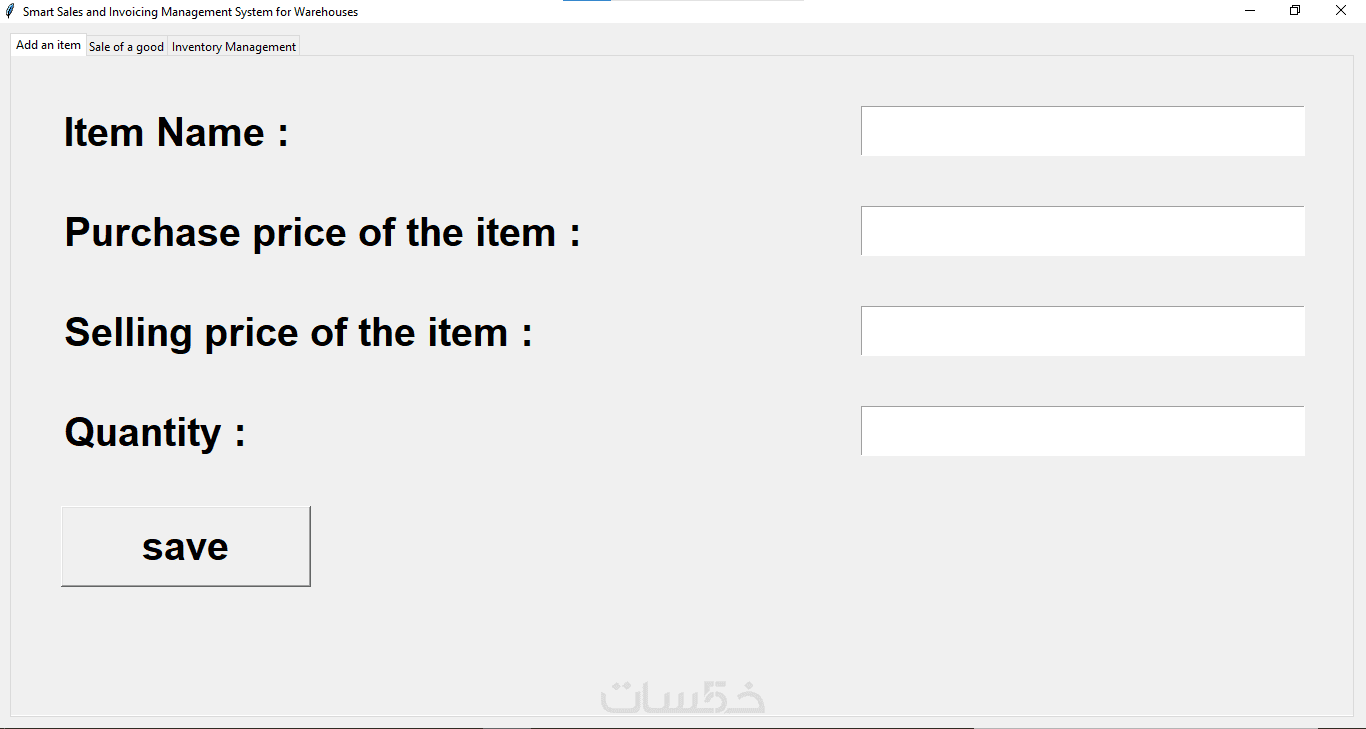The height and width of the screenshot is (729, 1366).
Task: Click the Purchase price of the item label
Action: point(323,232)
